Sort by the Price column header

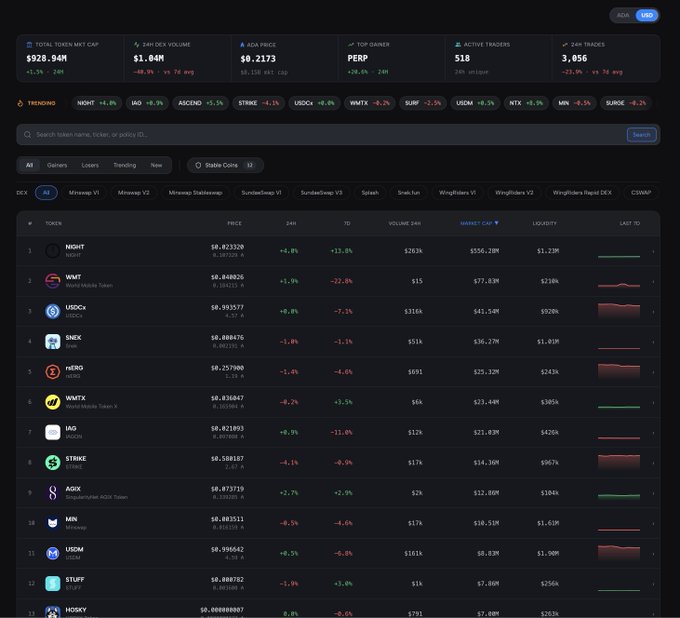(234, 223)
